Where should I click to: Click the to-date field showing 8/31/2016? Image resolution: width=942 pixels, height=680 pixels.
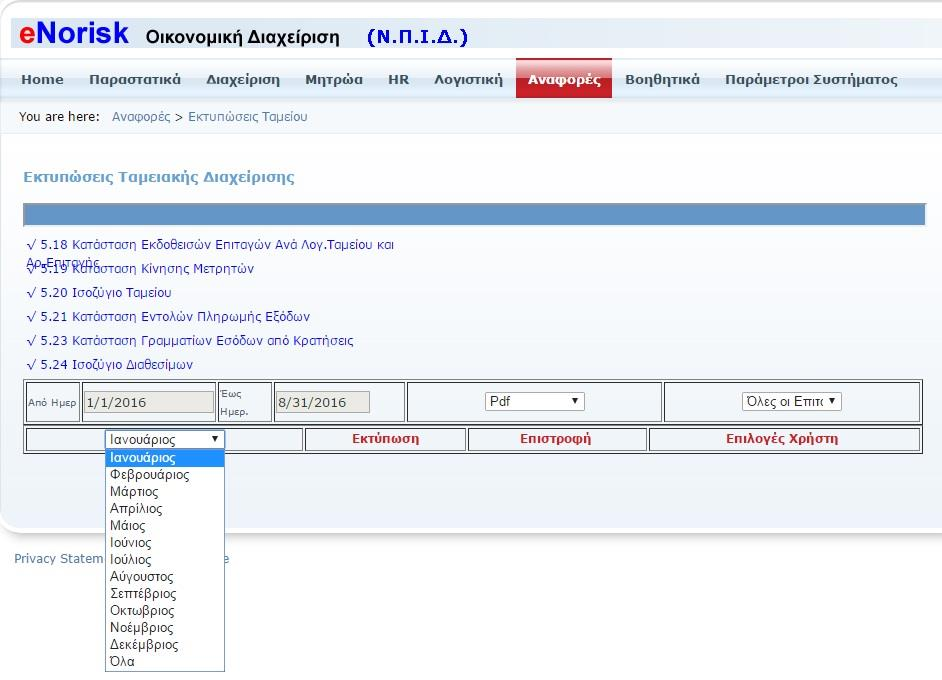[x=323, y=402]
